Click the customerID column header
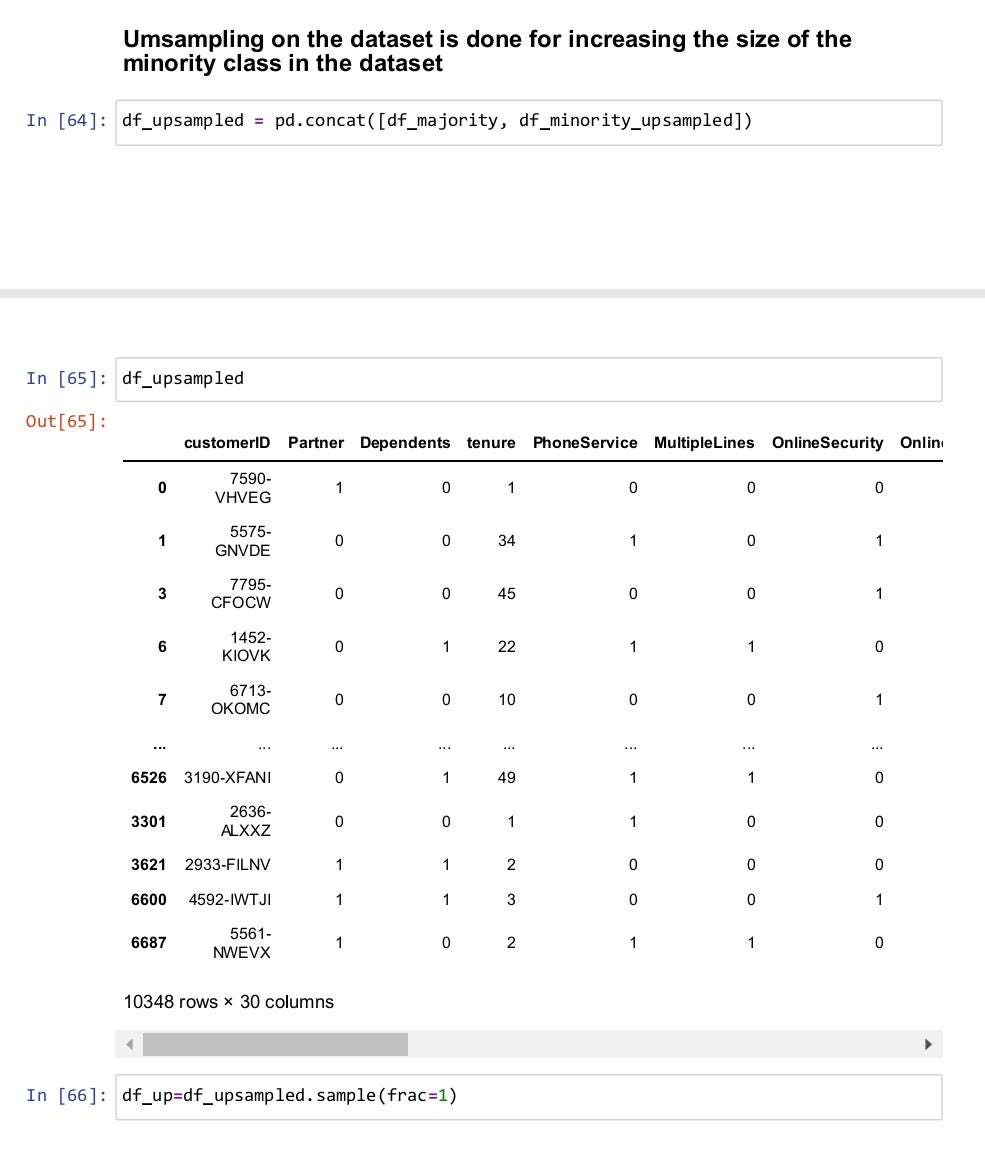The image size is (985, 1167). pos(227,443)
